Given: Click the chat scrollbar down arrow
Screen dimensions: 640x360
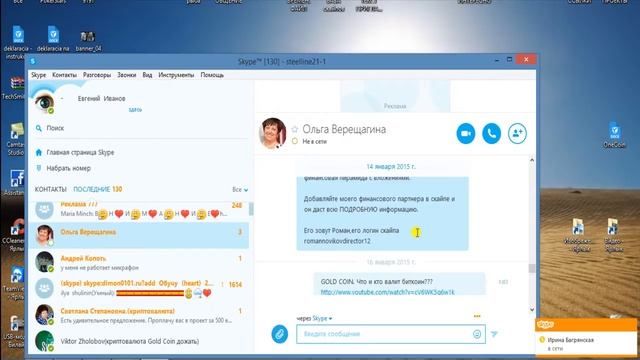Looking at the screenshot, I should (x=532, y=310).
